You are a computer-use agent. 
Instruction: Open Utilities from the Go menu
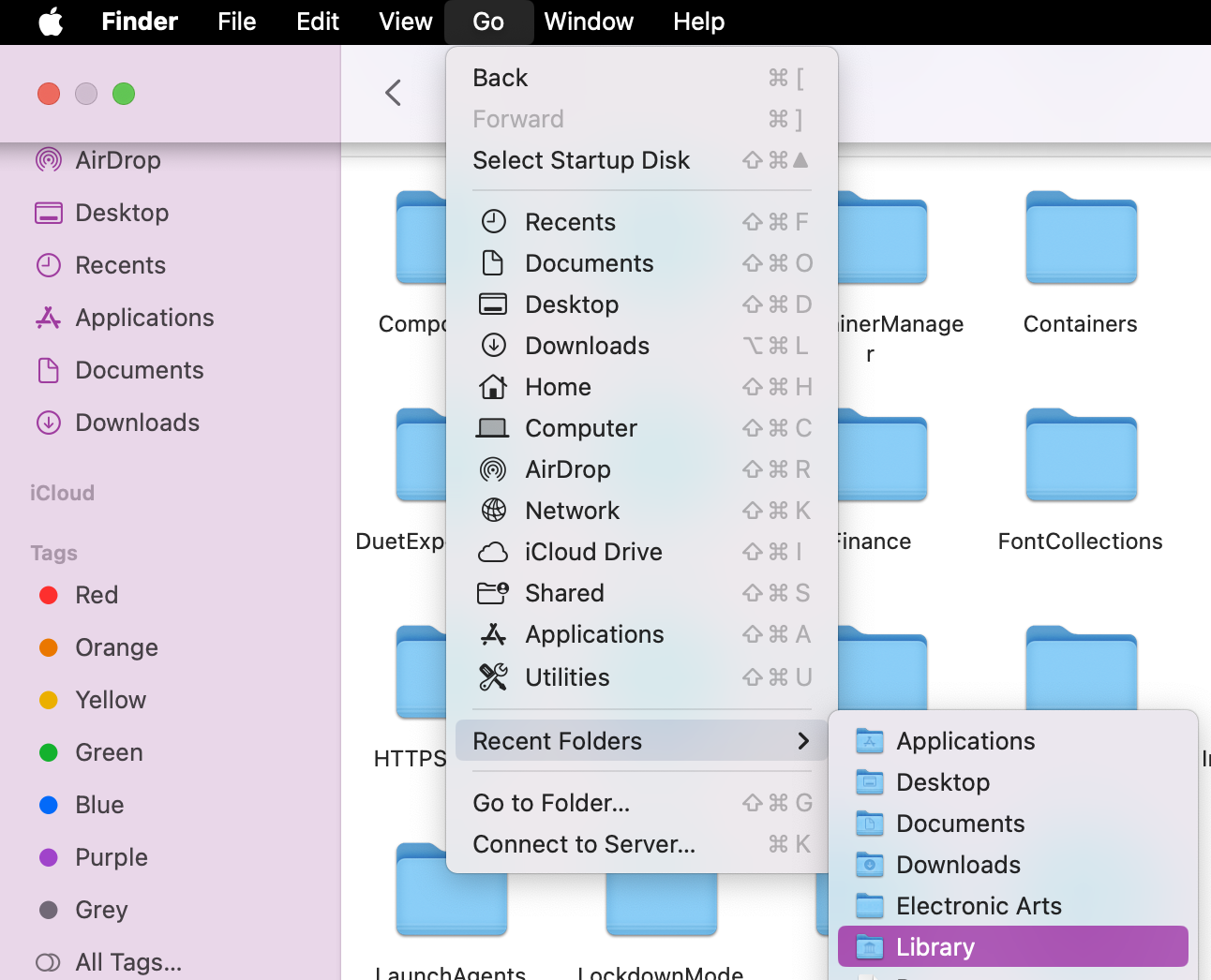566,677
